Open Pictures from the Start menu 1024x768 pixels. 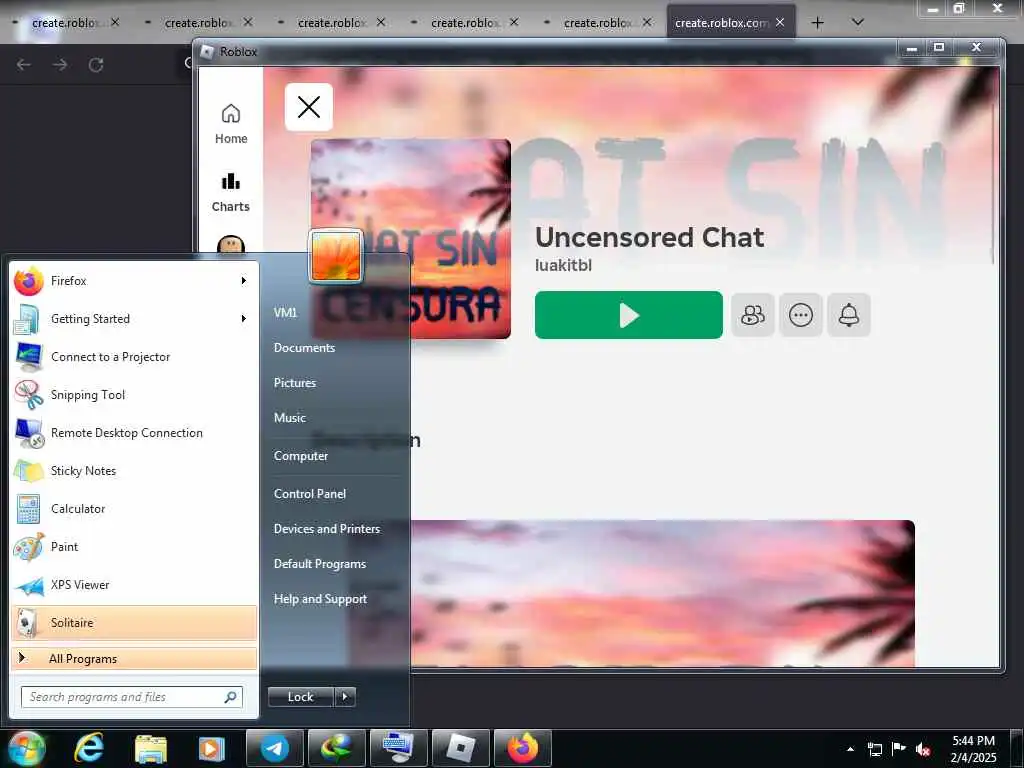pos(295,383)
